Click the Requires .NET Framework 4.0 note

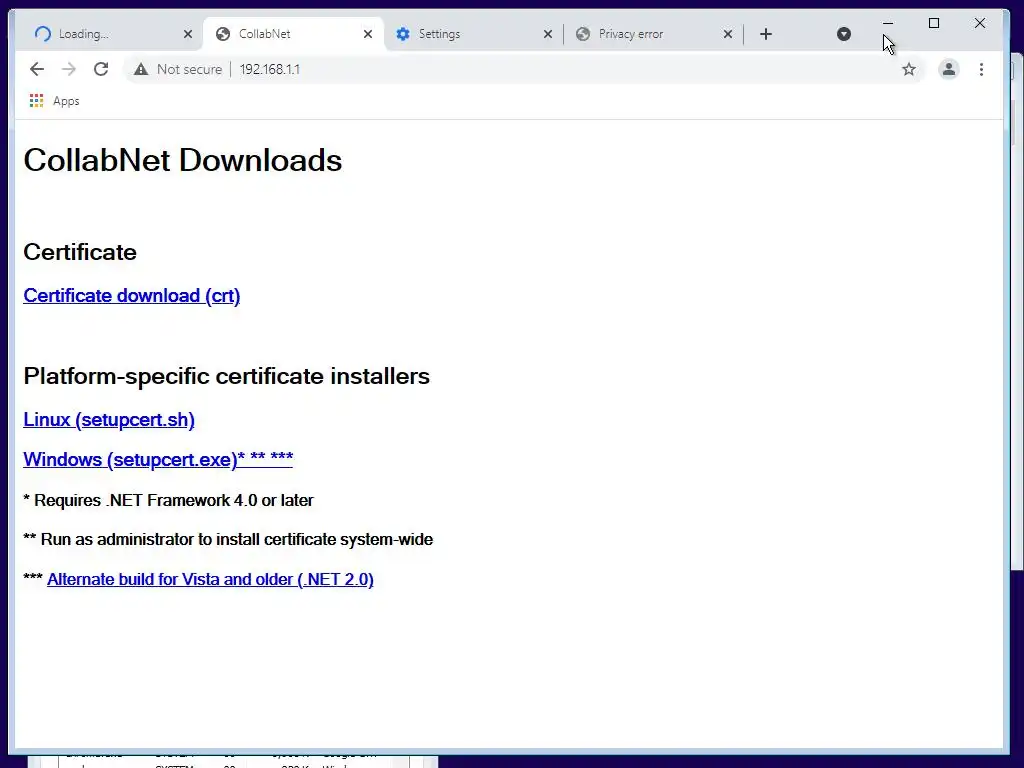click(168, 500)
